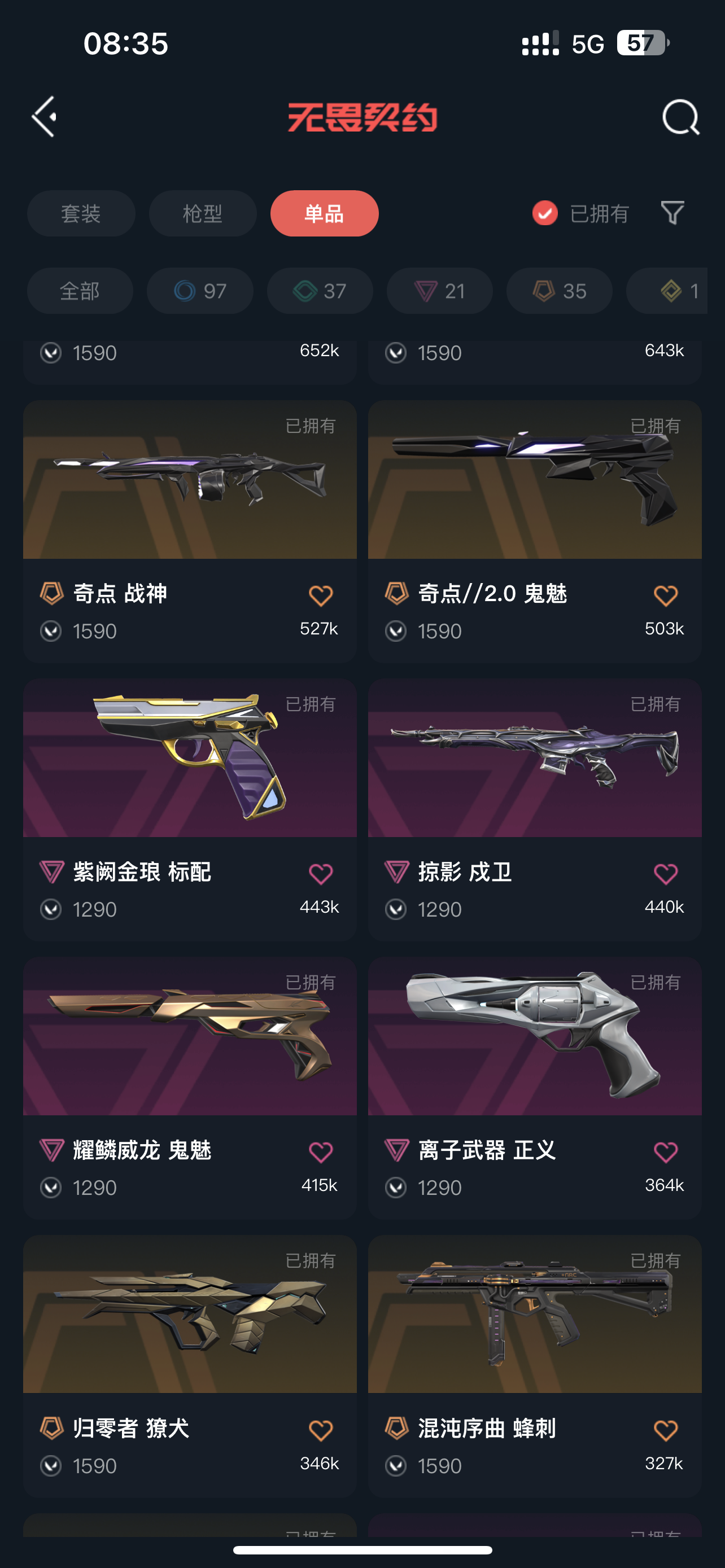Viewport: 725px width, 1568px height.
Task: Select the blue tier filter 97
Action: click(x=200, y=291)
